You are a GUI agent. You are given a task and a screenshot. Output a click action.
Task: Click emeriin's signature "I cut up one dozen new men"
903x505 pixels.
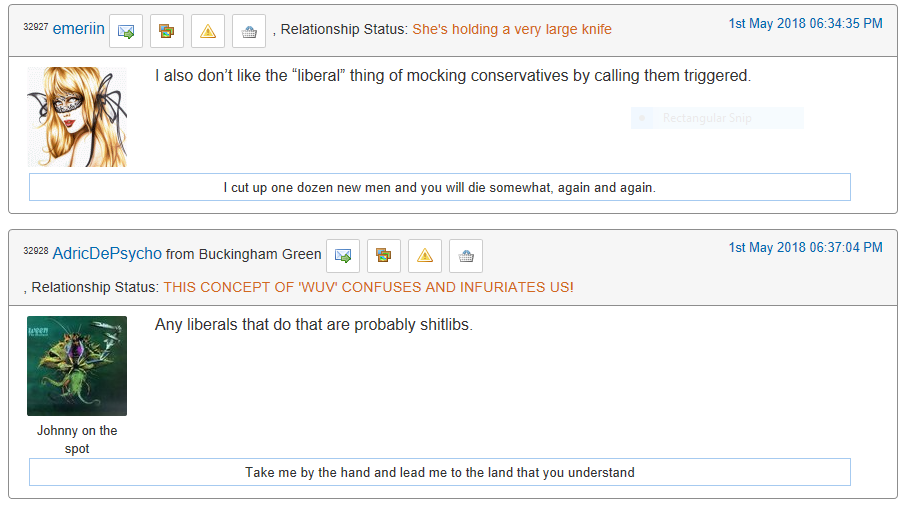[439, 187]
